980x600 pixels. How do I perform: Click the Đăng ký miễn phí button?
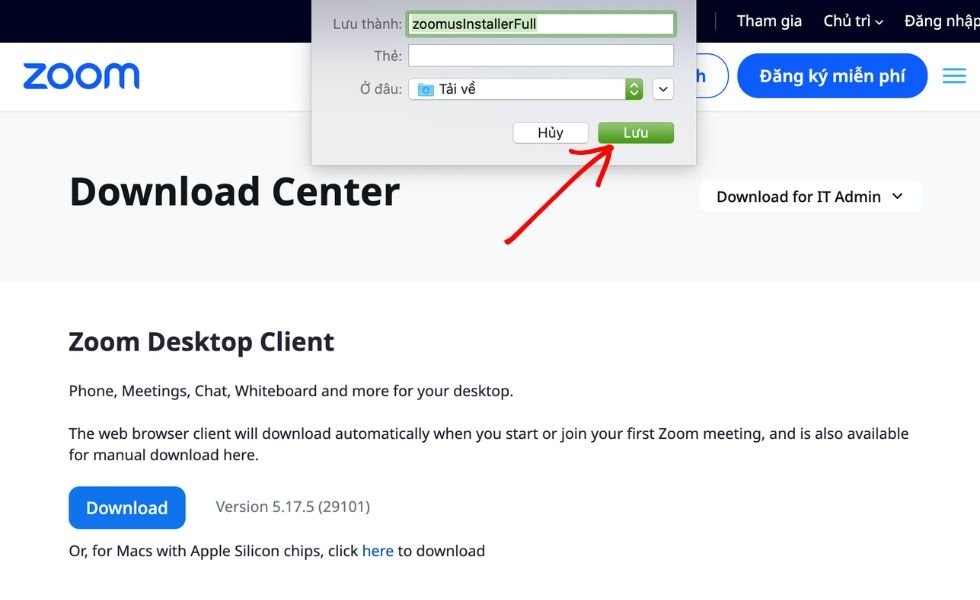pyautogui.click(x=832, y=75)
